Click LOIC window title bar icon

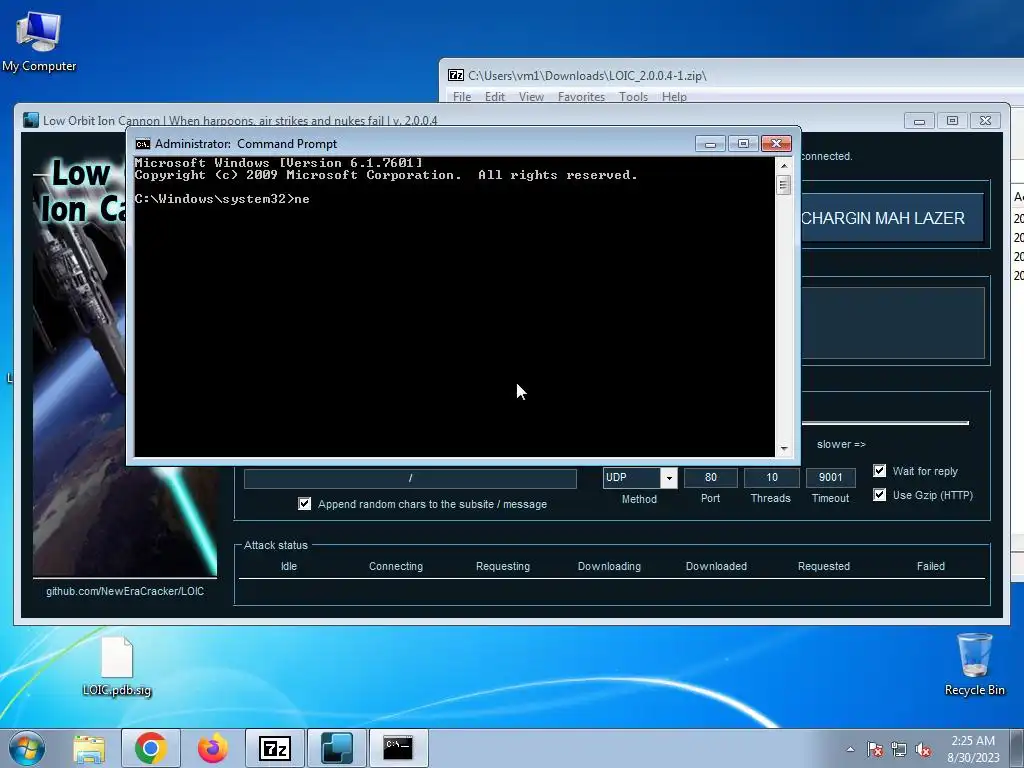click(x=31, y=120)
